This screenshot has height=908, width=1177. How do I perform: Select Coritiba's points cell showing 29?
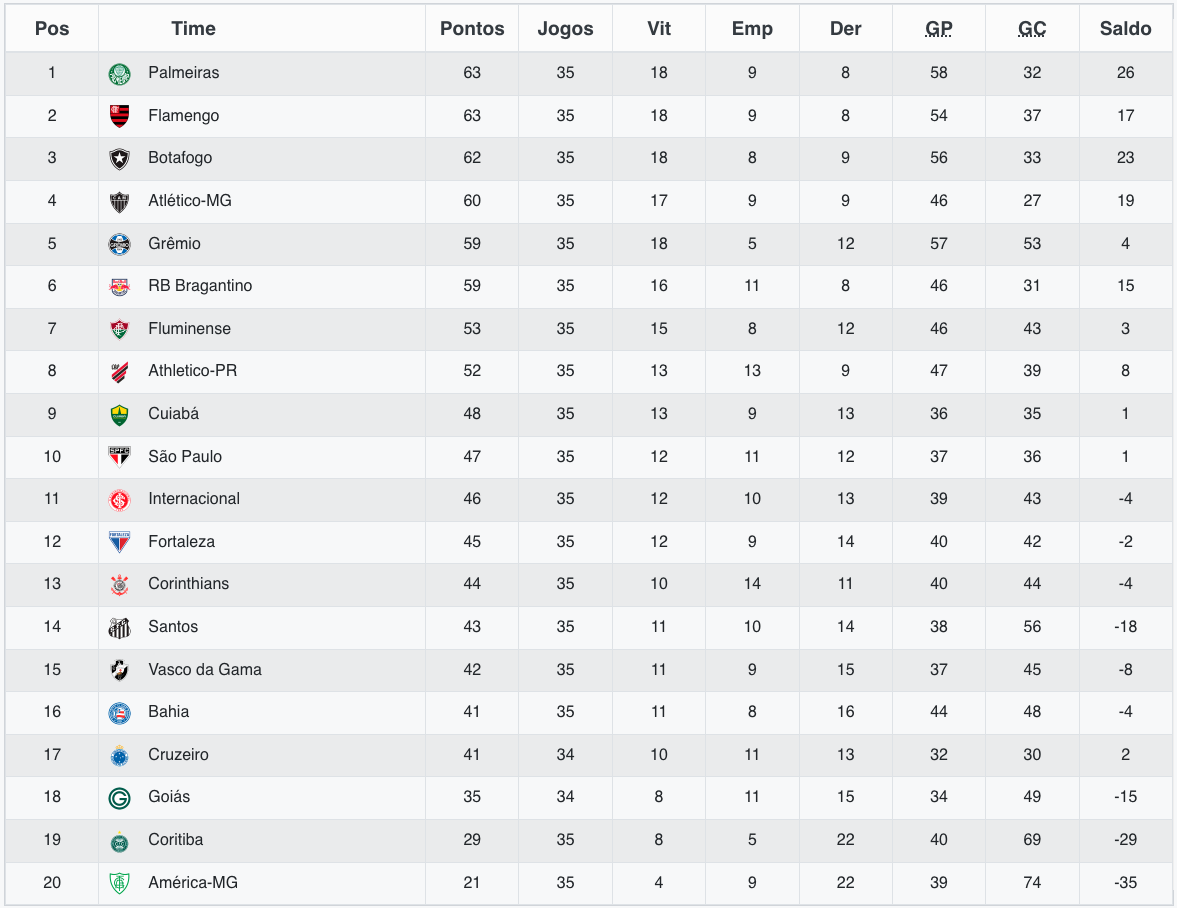(472, 840)
